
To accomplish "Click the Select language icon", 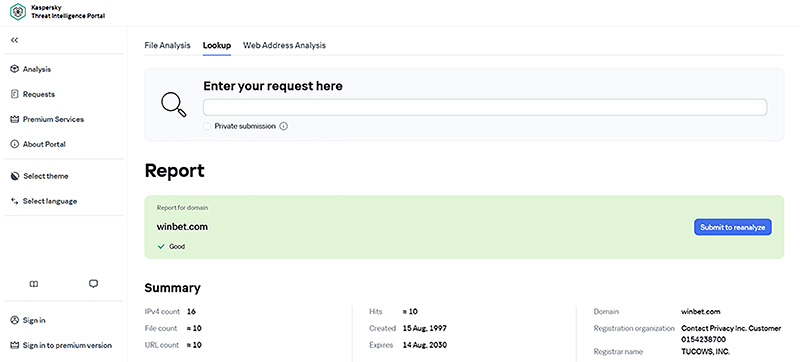I will 14,201.
